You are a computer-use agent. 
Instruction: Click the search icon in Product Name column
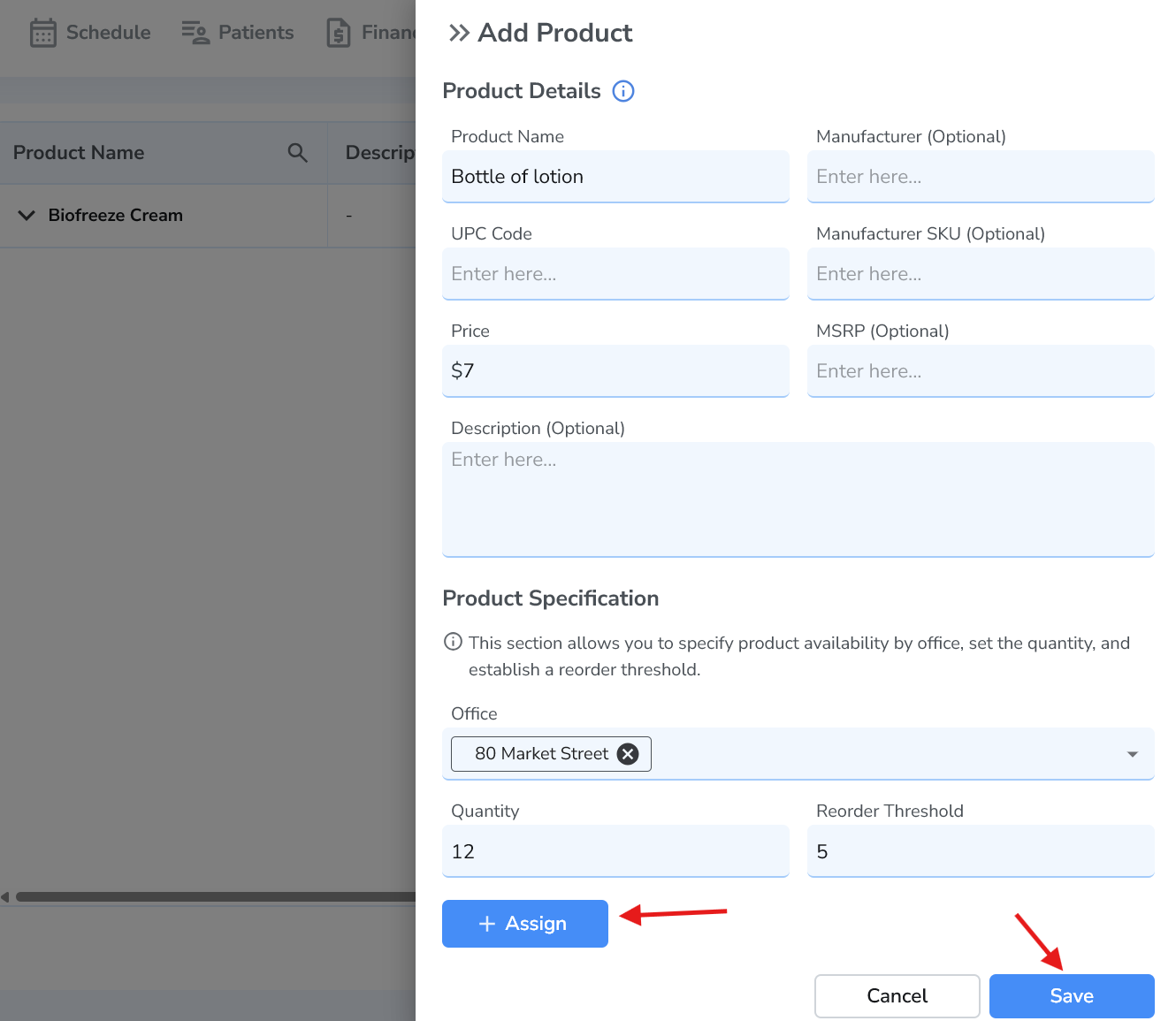(x=297, y=152)
